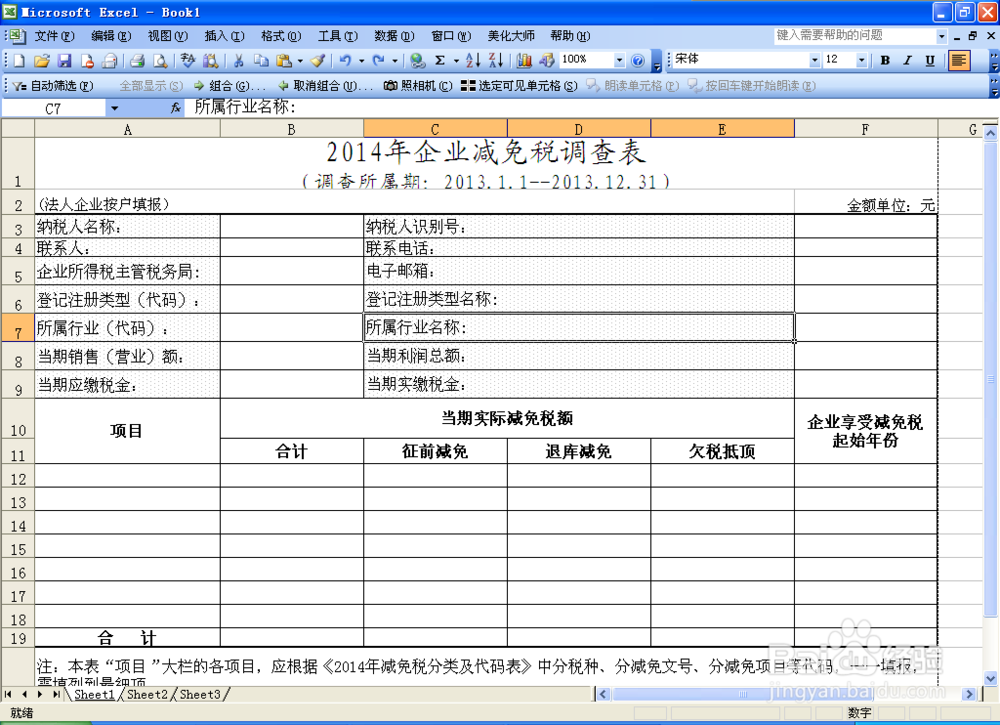1000x725 pixels.
Task: Expand the Name Box C7 dropdown
Action: coord(114,108)
